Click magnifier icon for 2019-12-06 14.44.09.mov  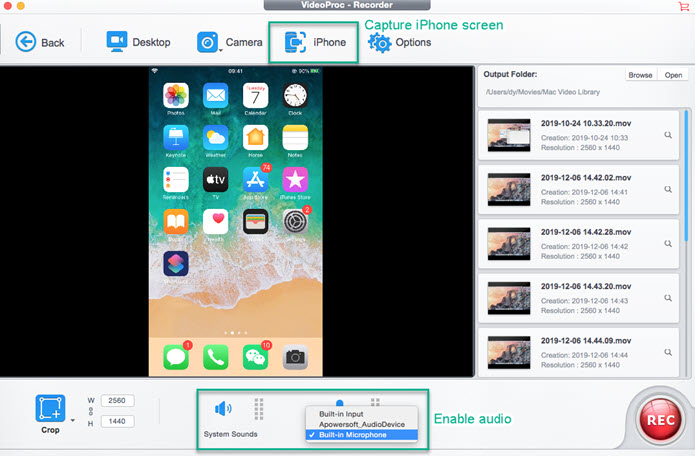668,352
